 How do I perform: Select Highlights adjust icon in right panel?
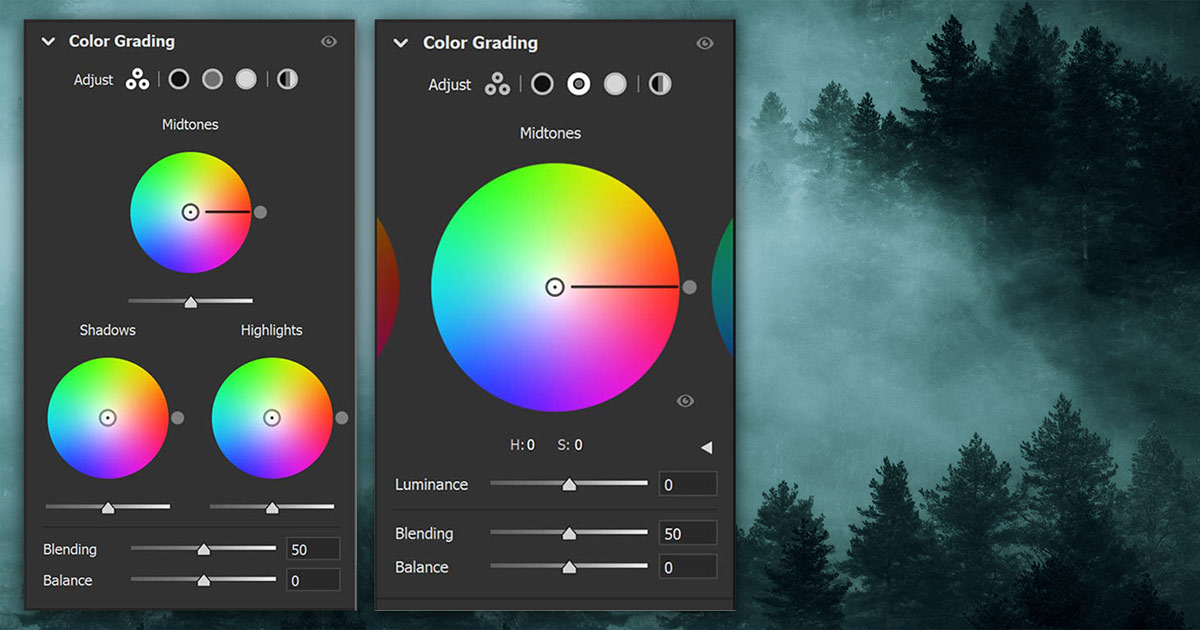[x=615, y=84]
